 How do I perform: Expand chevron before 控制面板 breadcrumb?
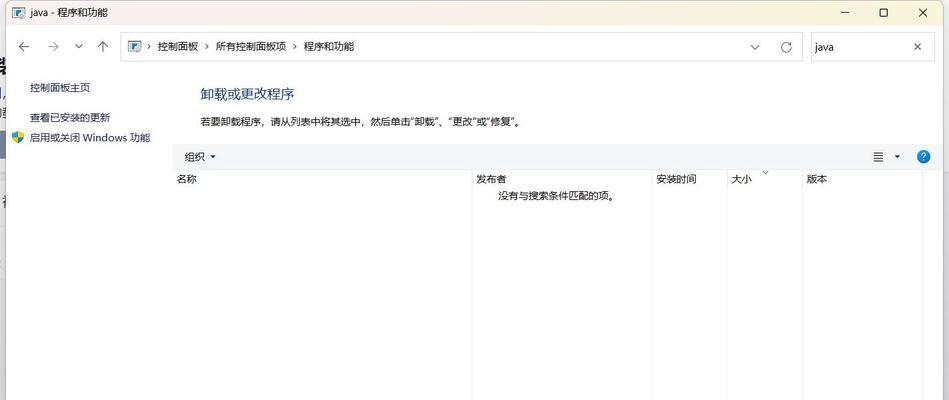(149, 47)
